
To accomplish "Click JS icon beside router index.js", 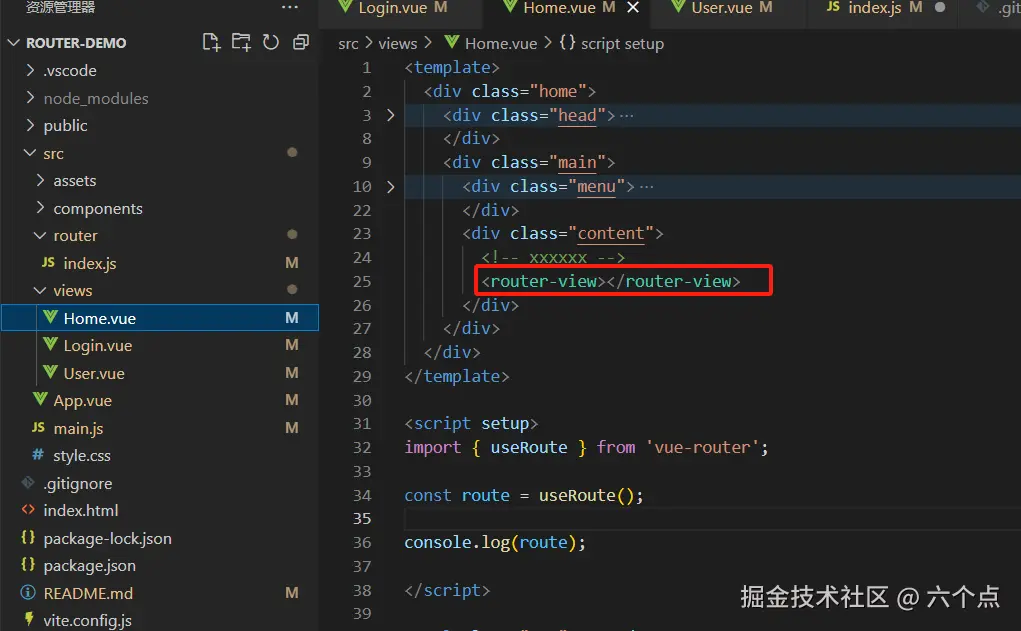I will [48, 262].
